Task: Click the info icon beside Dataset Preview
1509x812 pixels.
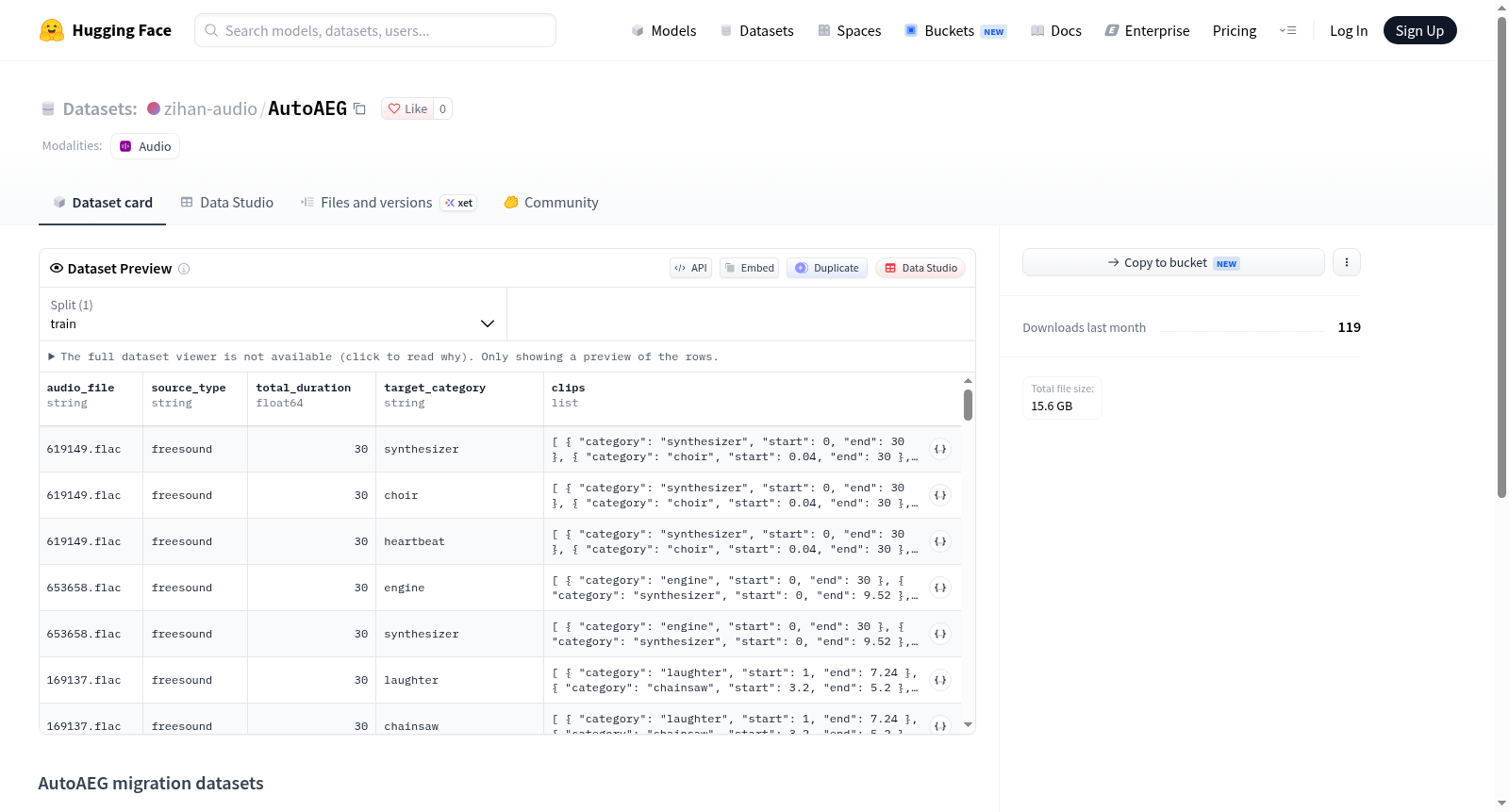Action: 184,269
